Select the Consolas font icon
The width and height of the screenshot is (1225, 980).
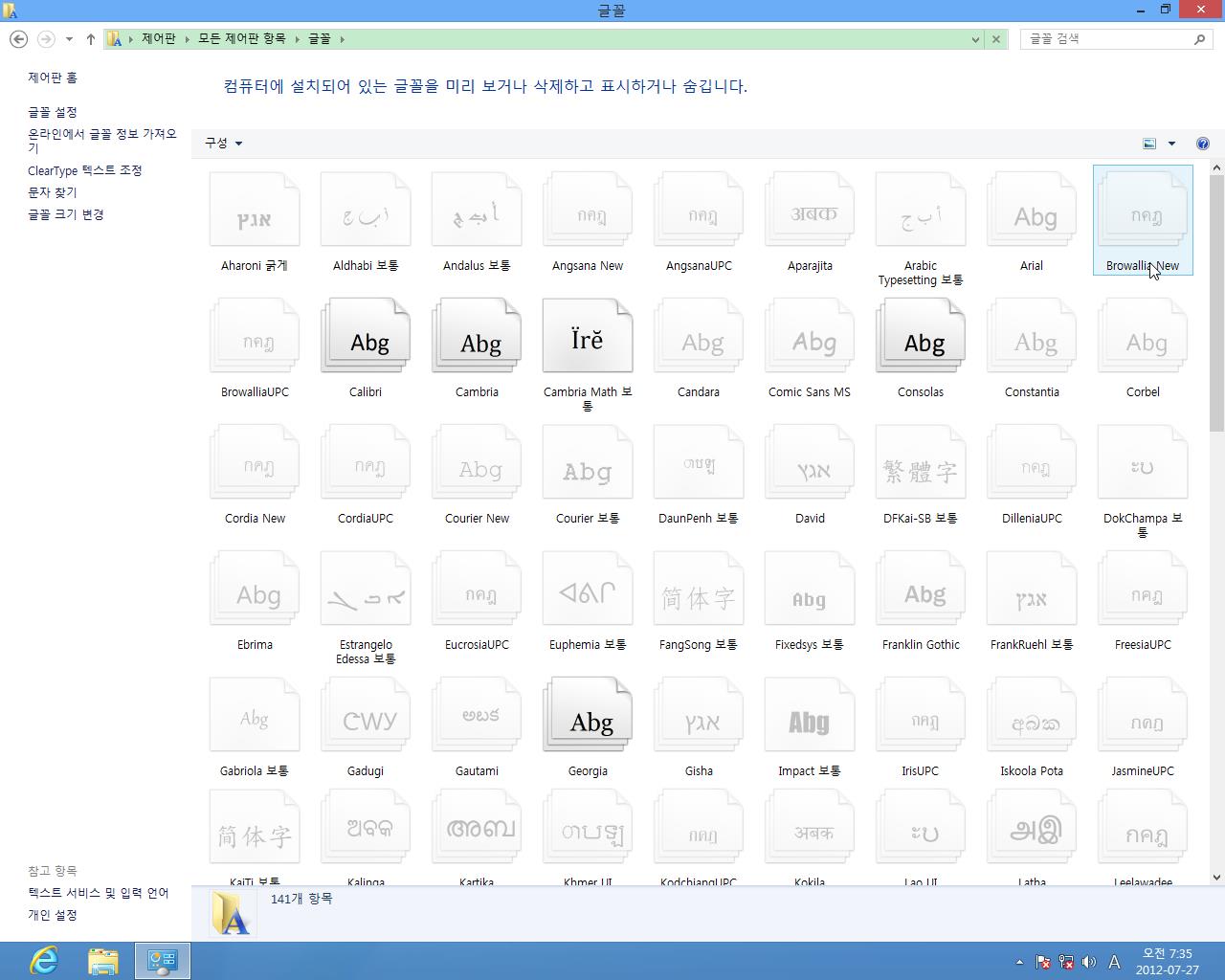[921, 337]
